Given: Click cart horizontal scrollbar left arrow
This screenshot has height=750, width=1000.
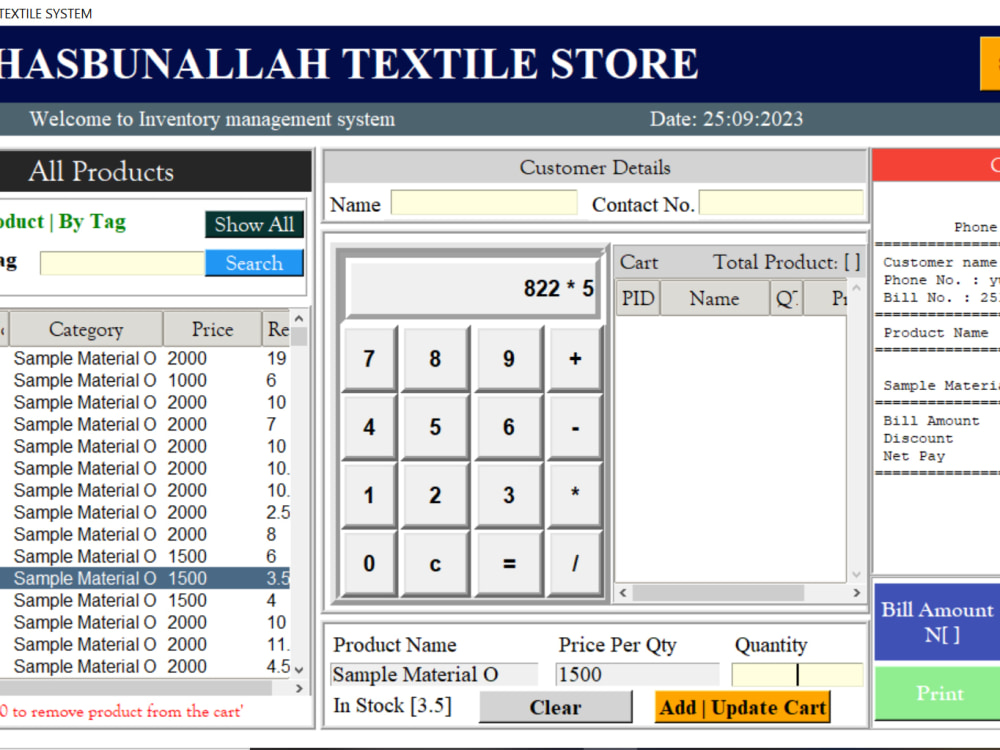Looking at the screenshot, I should 623,592.
